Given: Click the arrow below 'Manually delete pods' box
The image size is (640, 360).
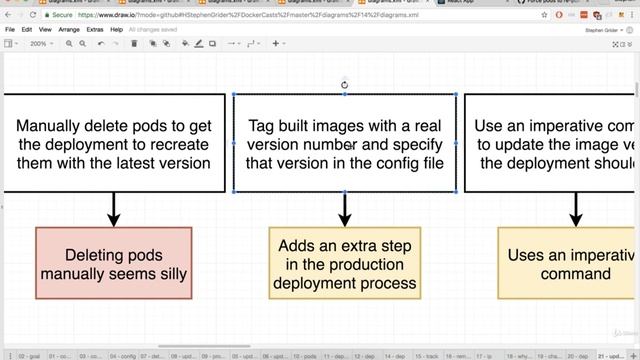Looking at the screenshot, I should point(114,210).
